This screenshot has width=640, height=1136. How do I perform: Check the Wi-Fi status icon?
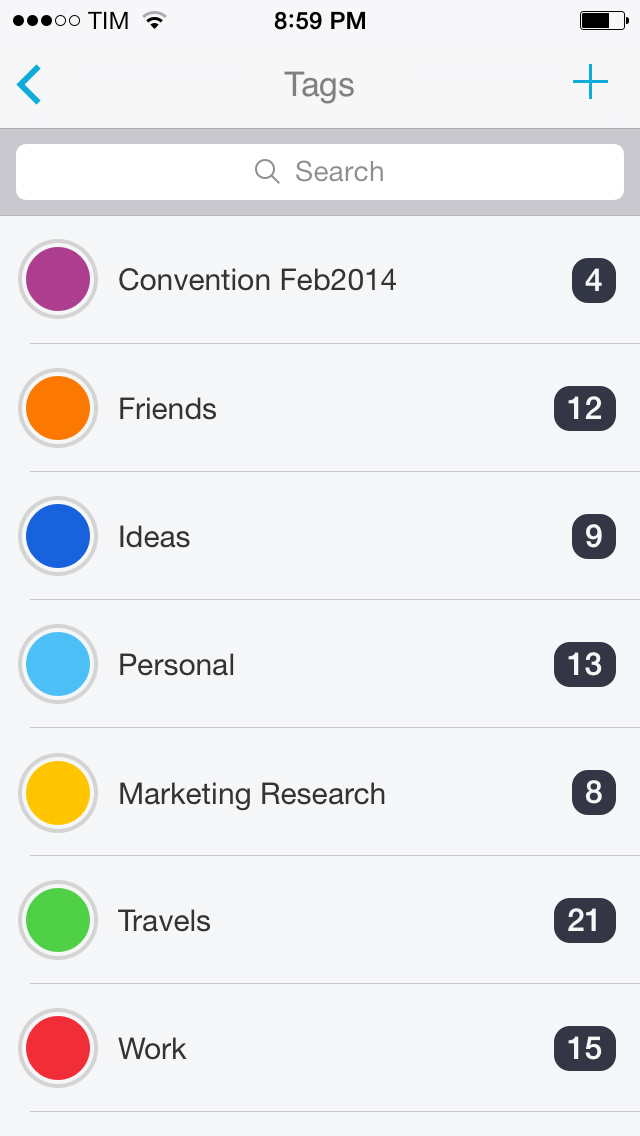click(154, 21)
